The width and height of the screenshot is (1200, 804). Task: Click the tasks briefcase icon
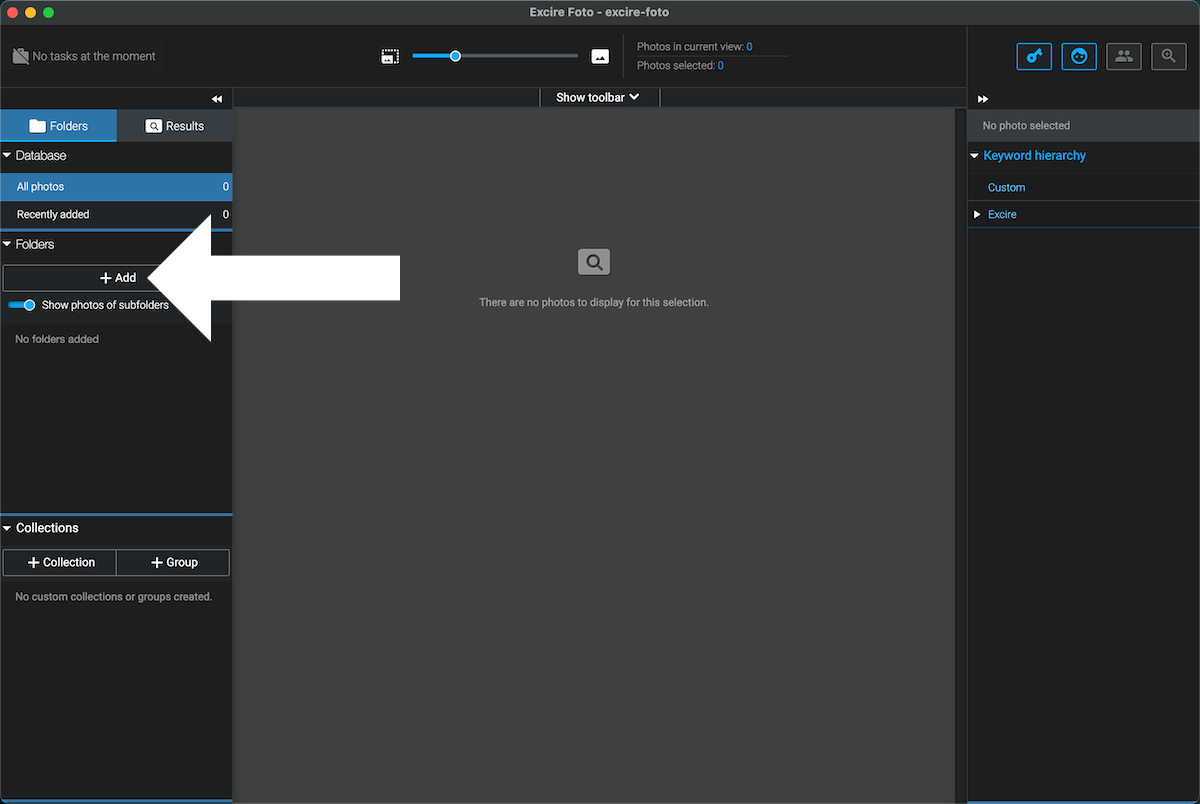pyautogui.click(x=20, y=56)
